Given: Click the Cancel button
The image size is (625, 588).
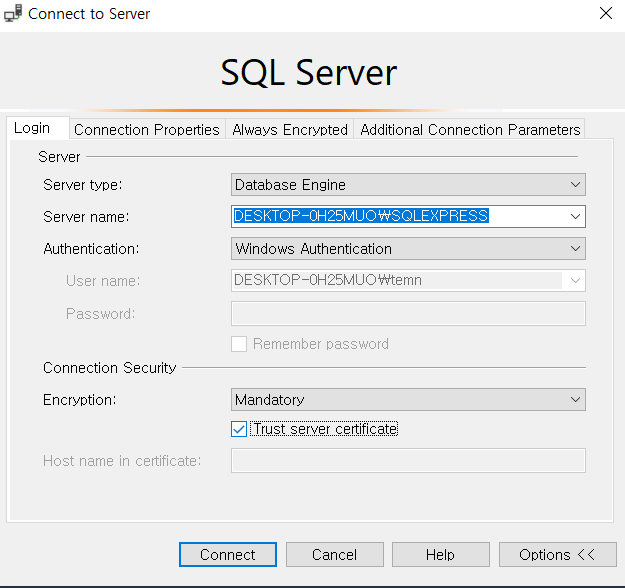Looking at the screenshot, I should click(x=334, y=555).
